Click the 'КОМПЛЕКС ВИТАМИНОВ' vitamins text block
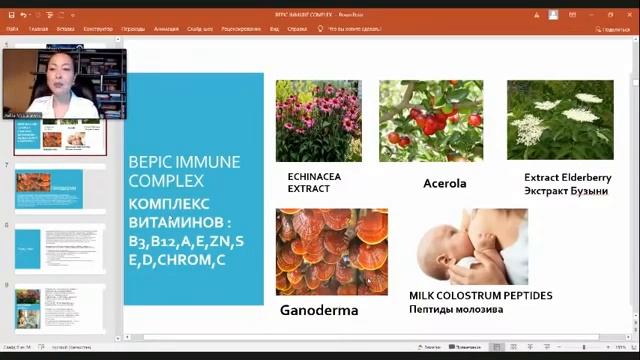Image resolution: width=640 pixels, height=360 pixels. (x=186, y=232)
